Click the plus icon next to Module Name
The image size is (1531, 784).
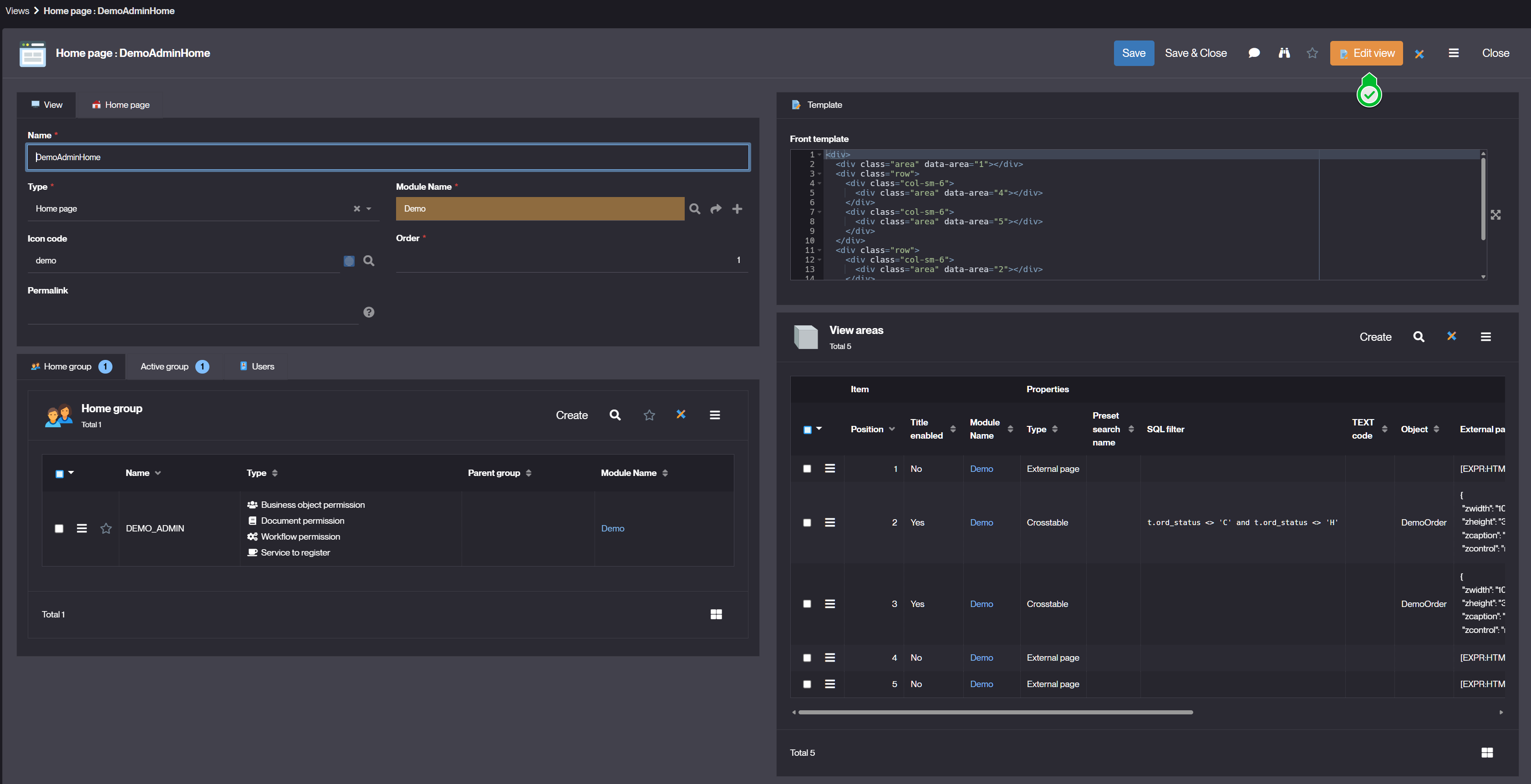pos(737,209)
